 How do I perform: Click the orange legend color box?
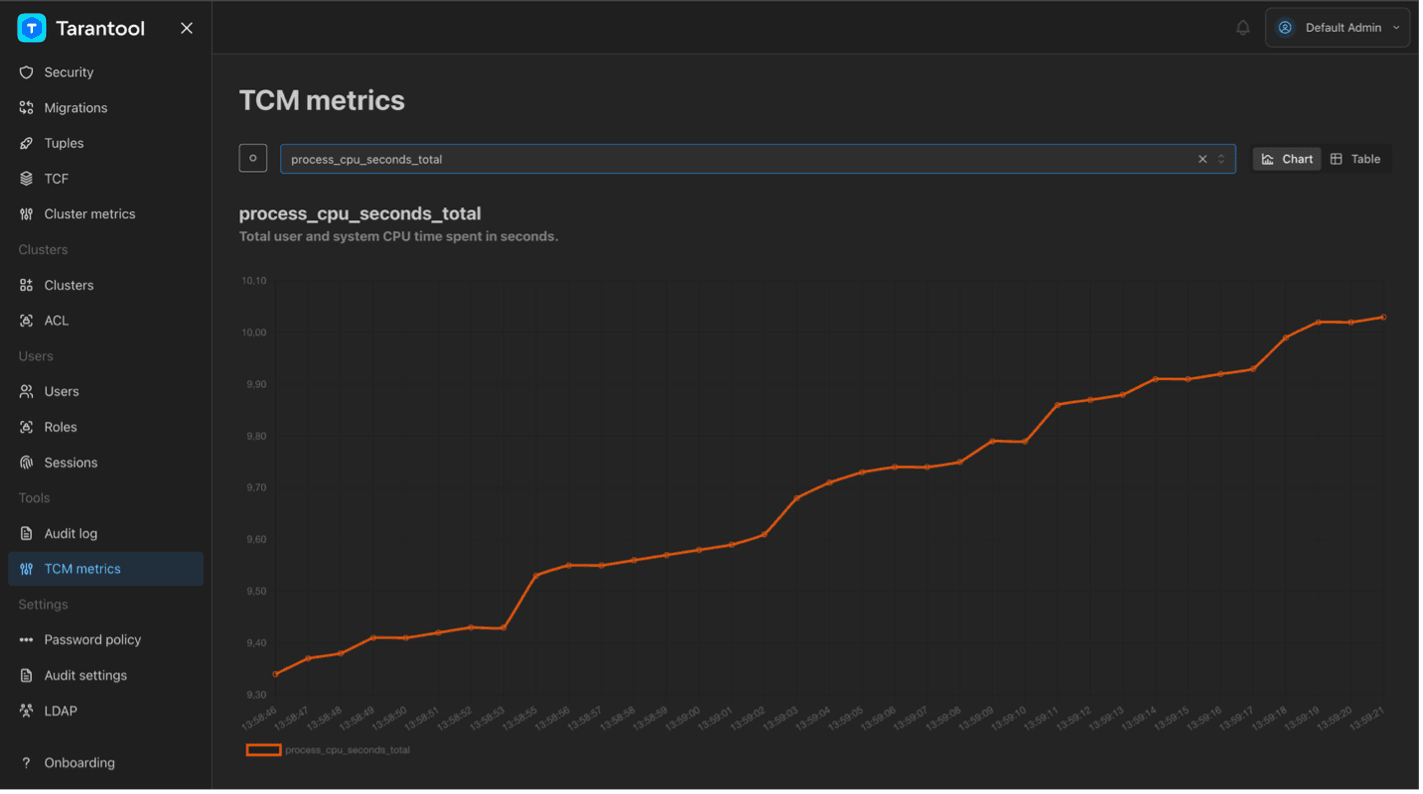264,751
